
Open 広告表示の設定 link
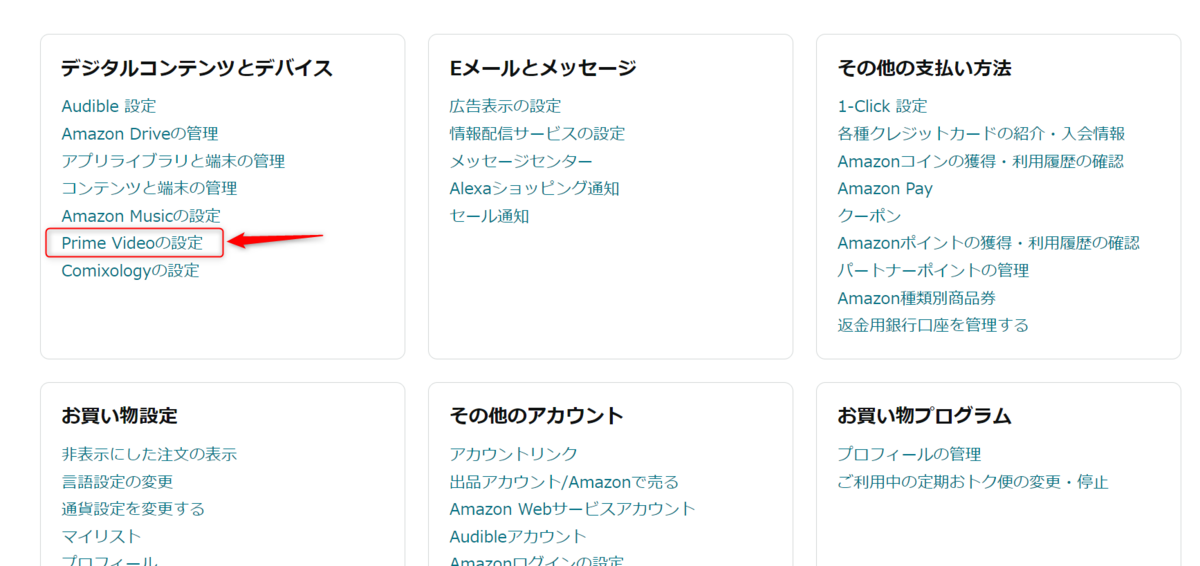pos(505,106)
